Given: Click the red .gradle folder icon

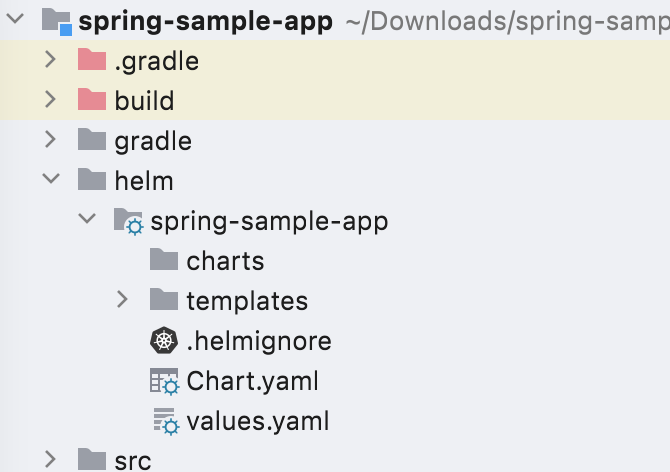Looking at the screenshot, I should (x=92, y=61).
